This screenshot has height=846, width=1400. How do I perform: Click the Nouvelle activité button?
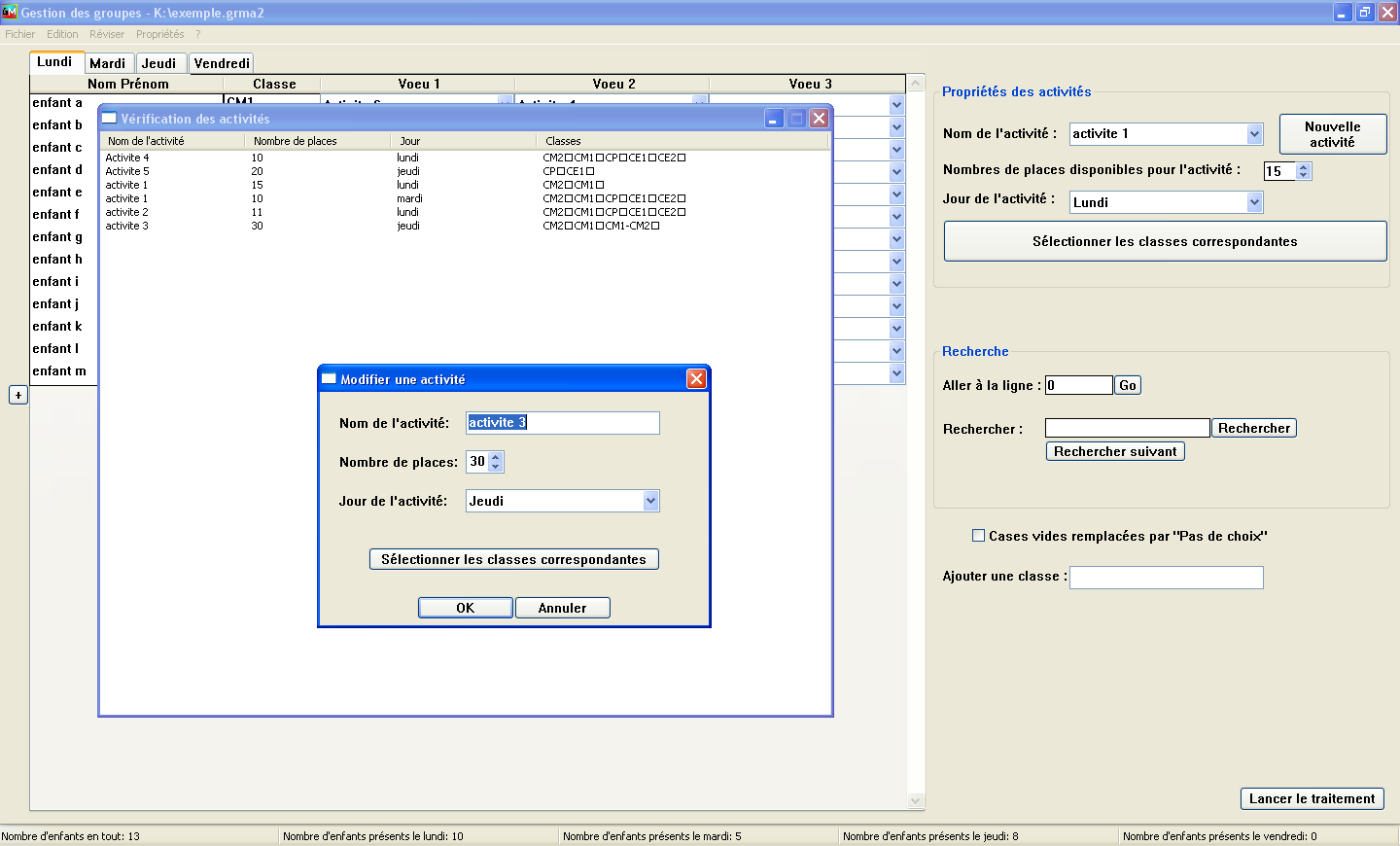1332,134
